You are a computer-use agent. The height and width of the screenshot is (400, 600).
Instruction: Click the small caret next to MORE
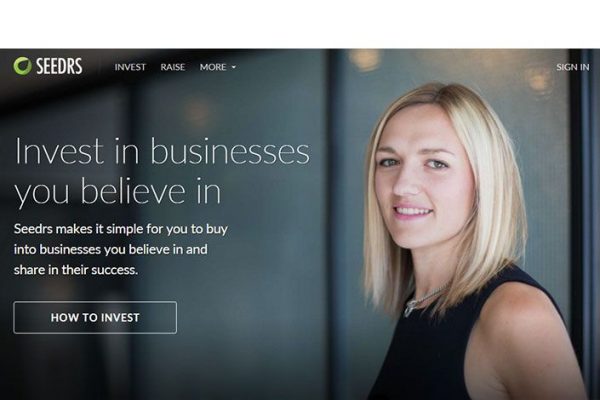[233, 67]
